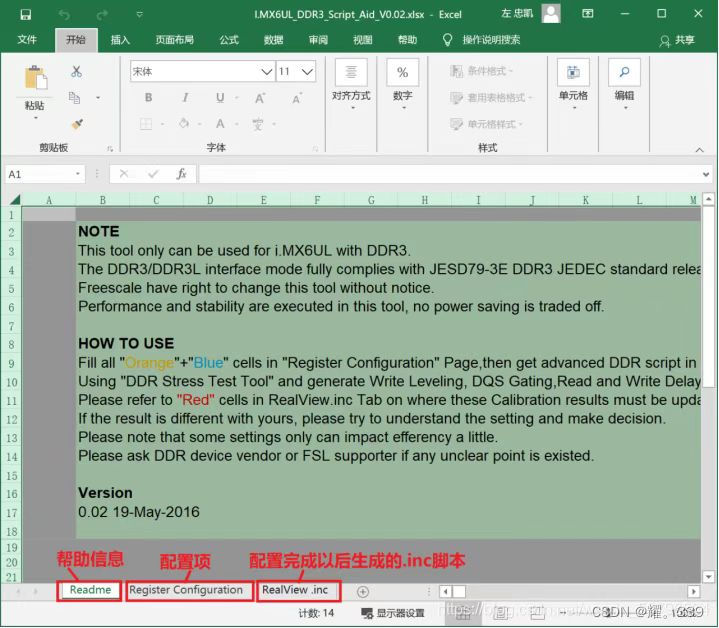Viewport: 719px width, 628px height.
Task: Click the user account avatar
Action: pyautogui.click(x=551, y=14)
